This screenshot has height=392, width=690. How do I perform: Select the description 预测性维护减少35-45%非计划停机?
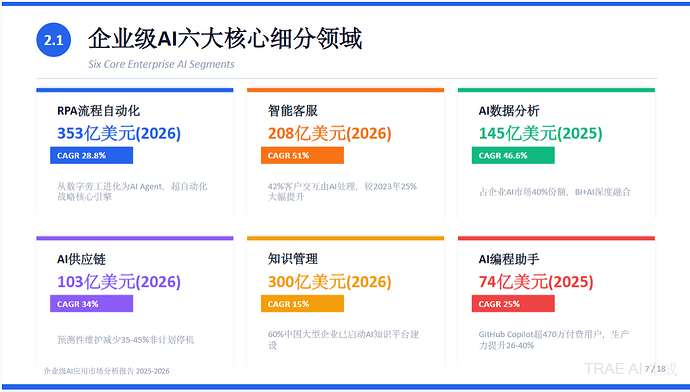[126, 340]
